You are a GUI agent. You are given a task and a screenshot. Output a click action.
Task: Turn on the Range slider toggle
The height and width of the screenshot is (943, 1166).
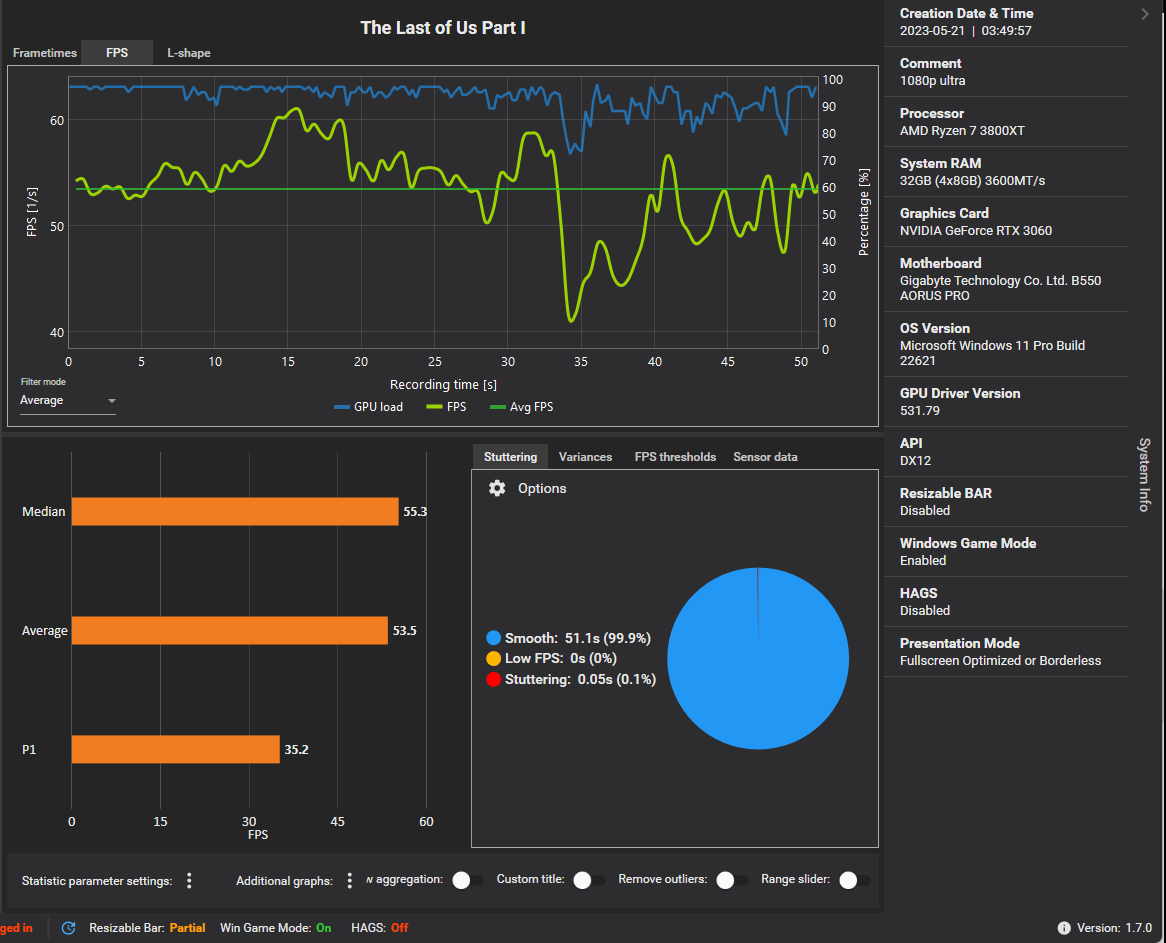pos(854,880)
